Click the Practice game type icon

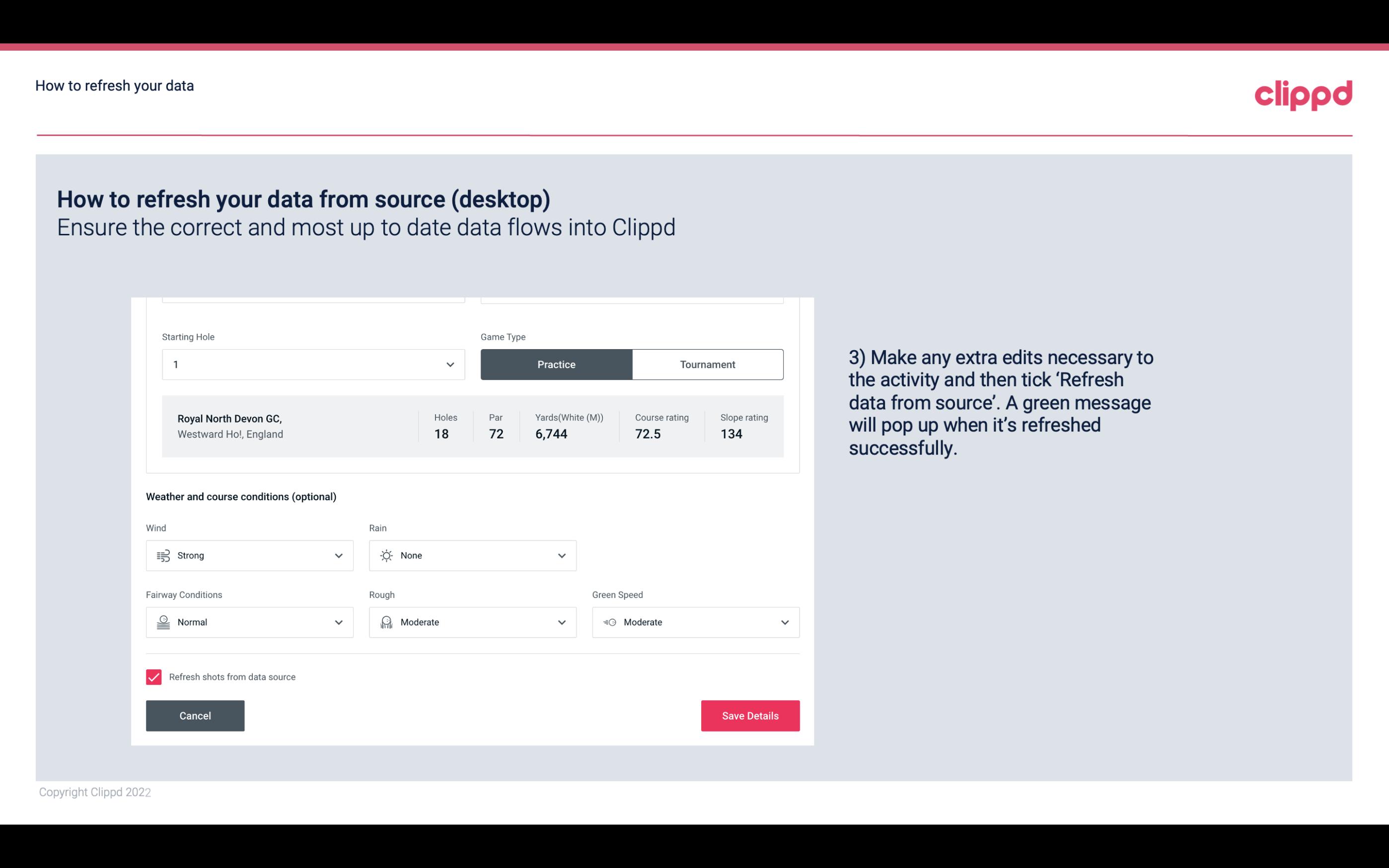tap(556, 364)
